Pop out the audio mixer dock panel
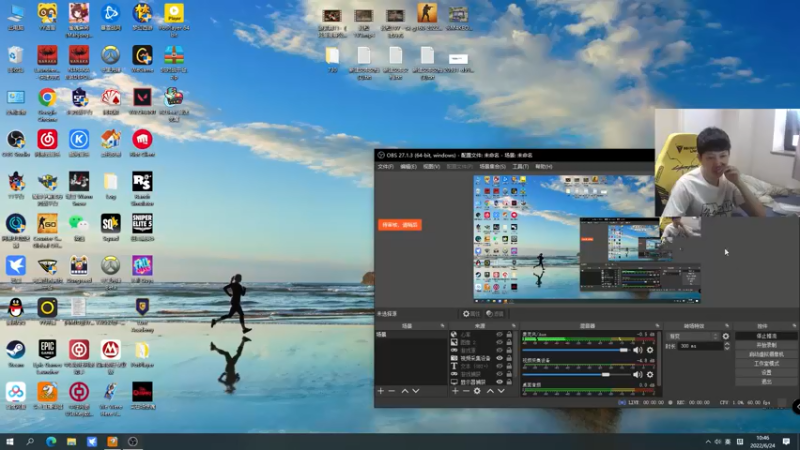This screenshot has width=800, height=450. tap(657, 326)
